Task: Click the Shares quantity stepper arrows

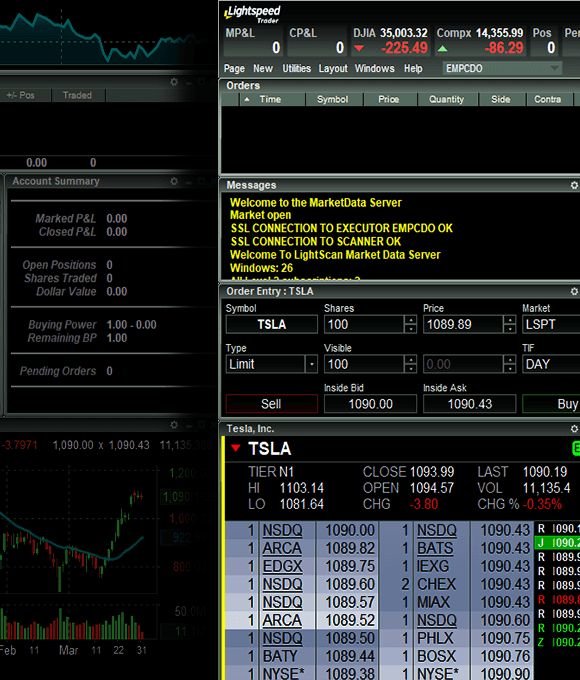Action: (410, 324)
